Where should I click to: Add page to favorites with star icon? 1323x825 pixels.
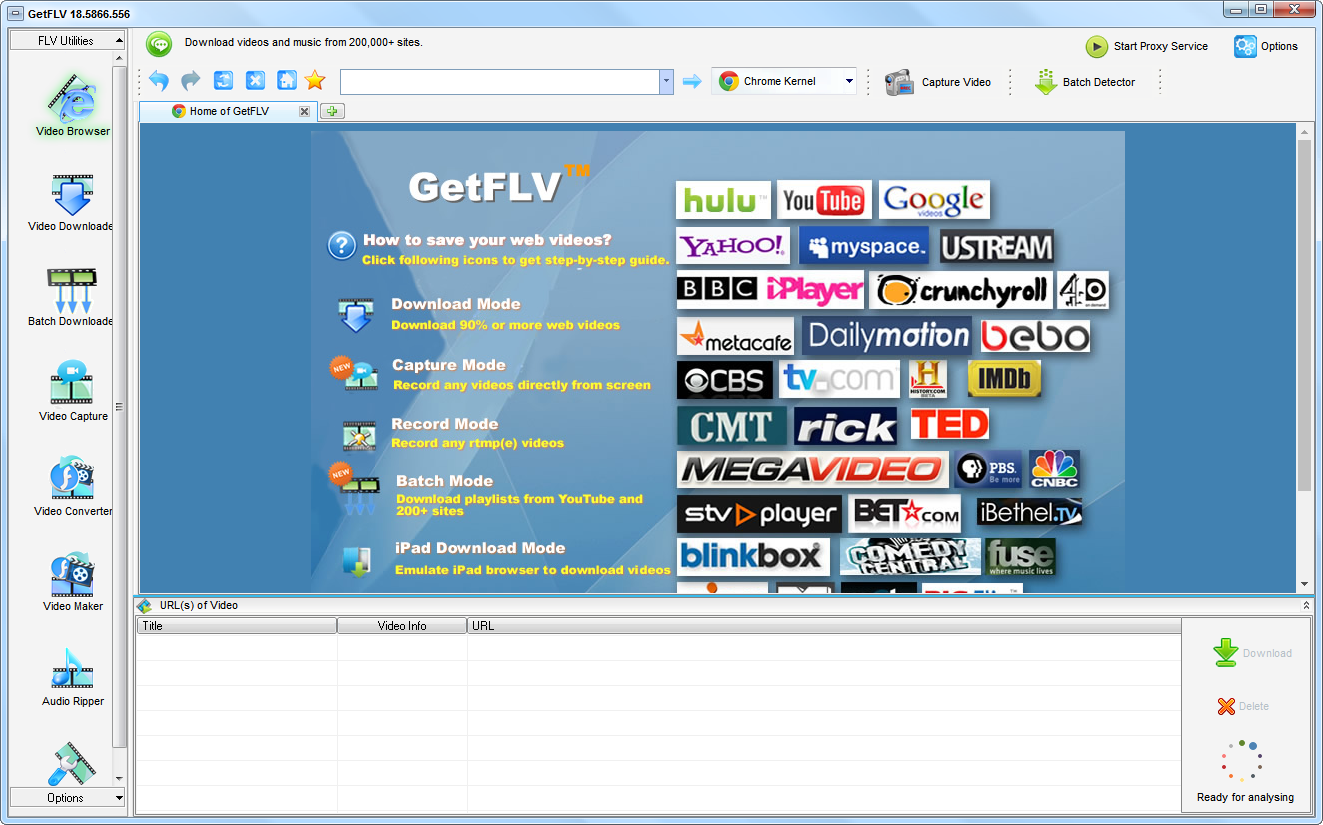pos(315,81)
